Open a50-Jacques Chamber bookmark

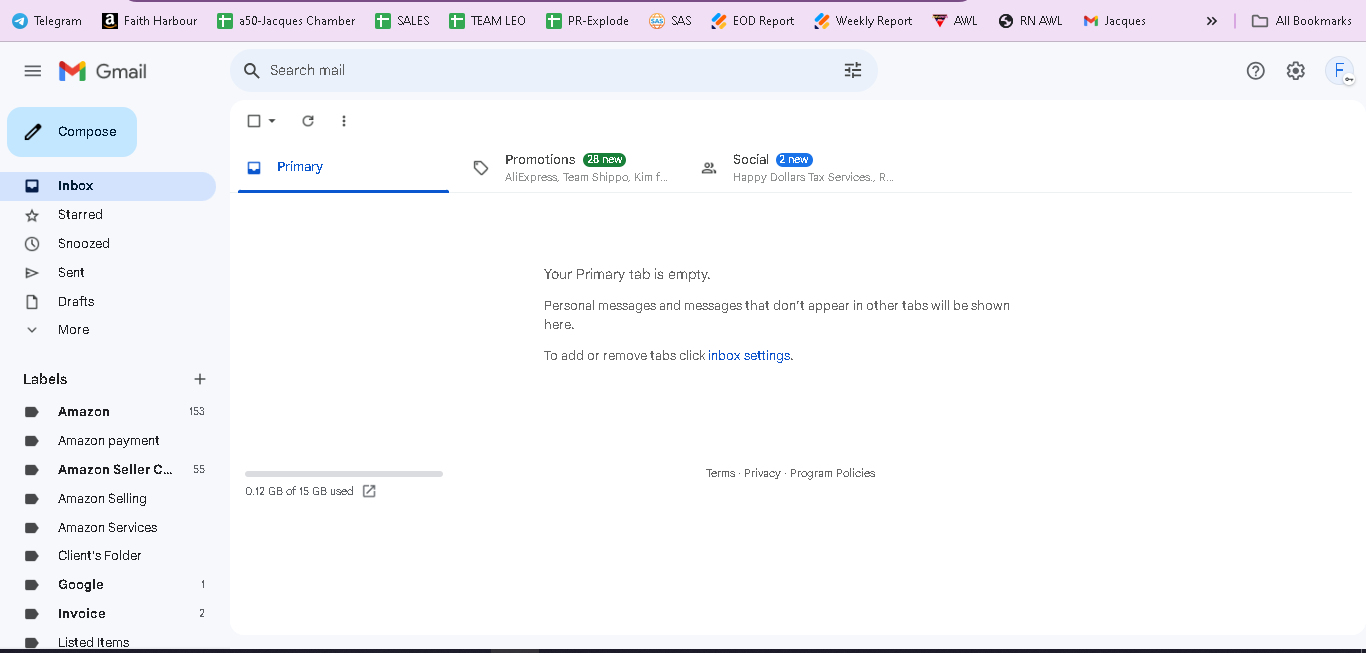pos(286,20)
